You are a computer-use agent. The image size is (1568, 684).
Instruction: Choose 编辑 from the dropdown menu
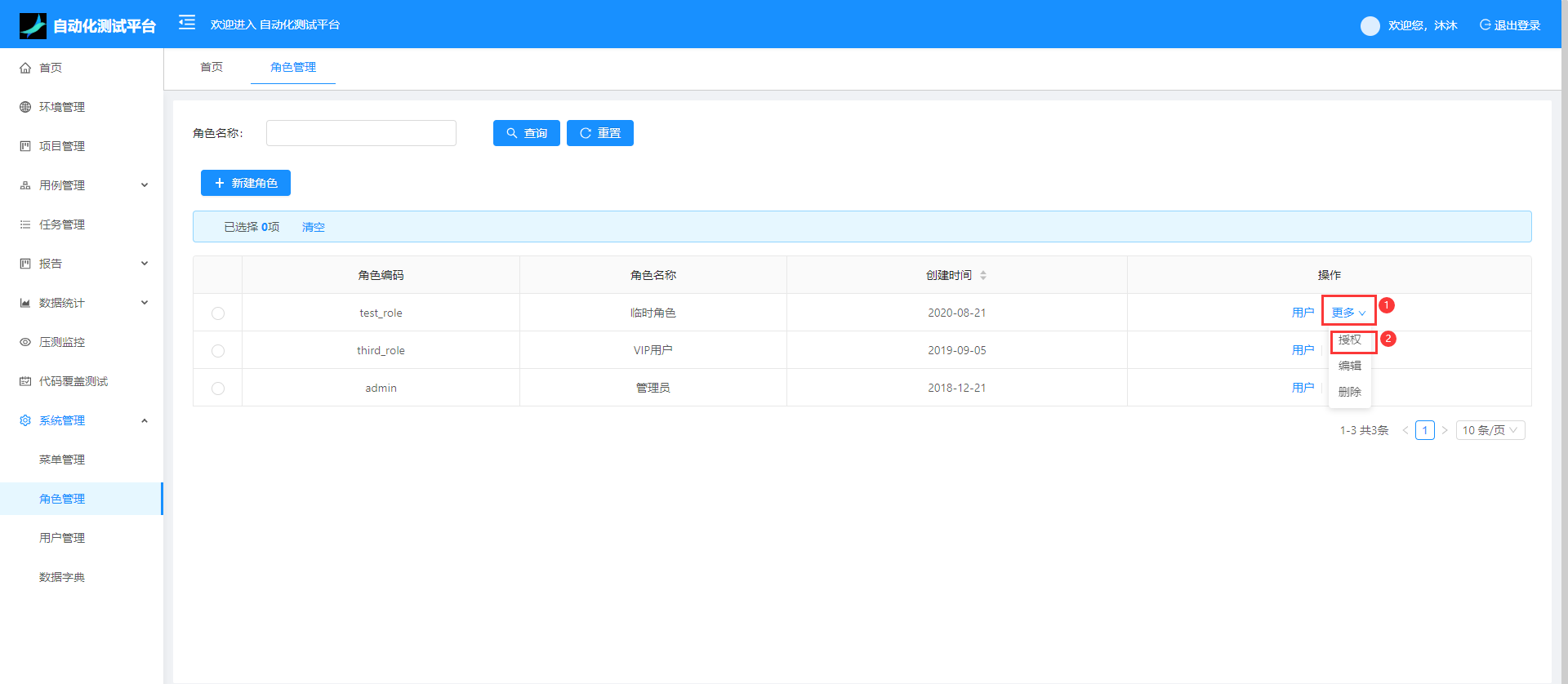(x=1350, y=366)
